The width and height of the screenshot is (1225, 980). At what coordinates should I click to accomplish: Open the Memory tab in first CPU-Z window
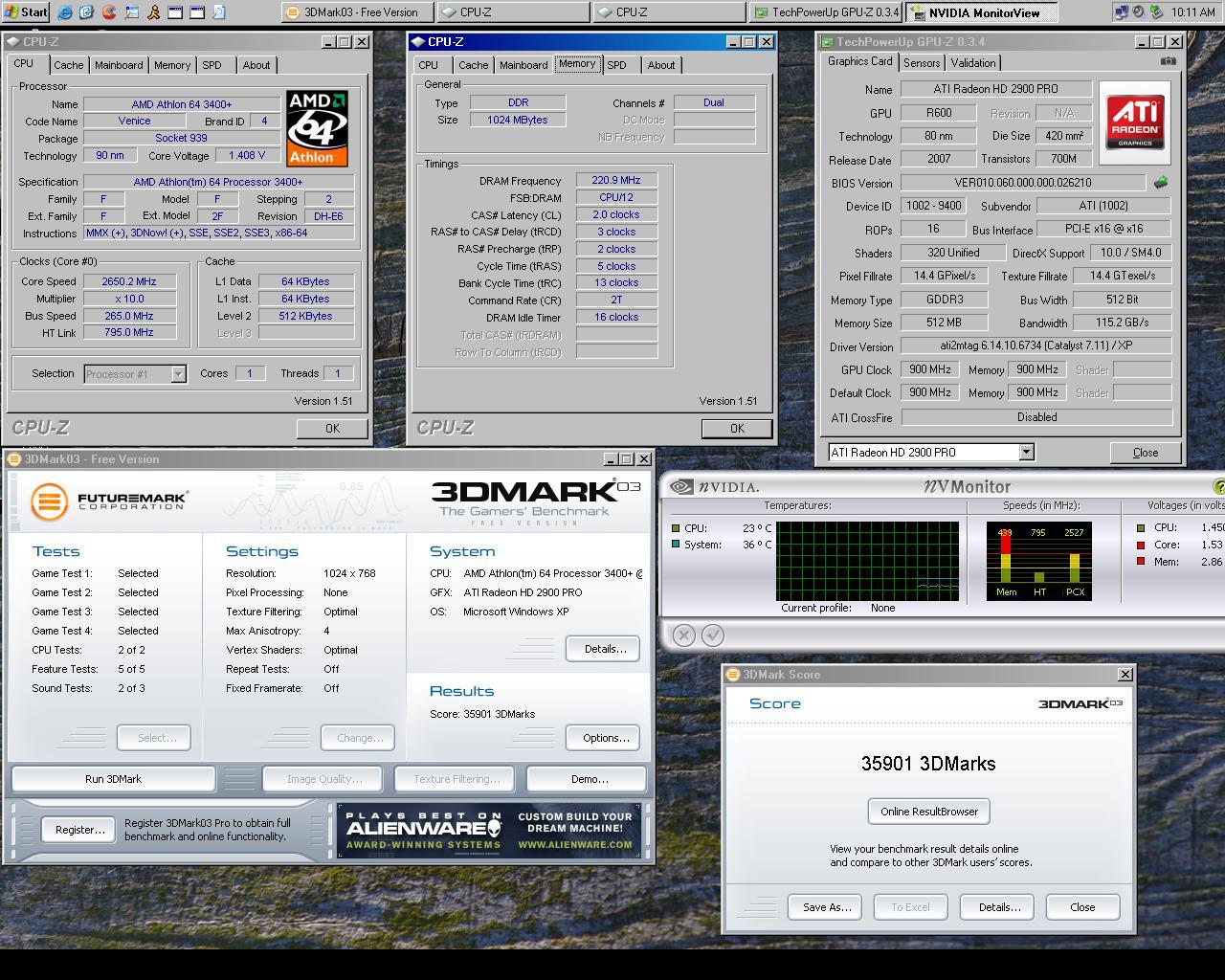tap(172, 65)
